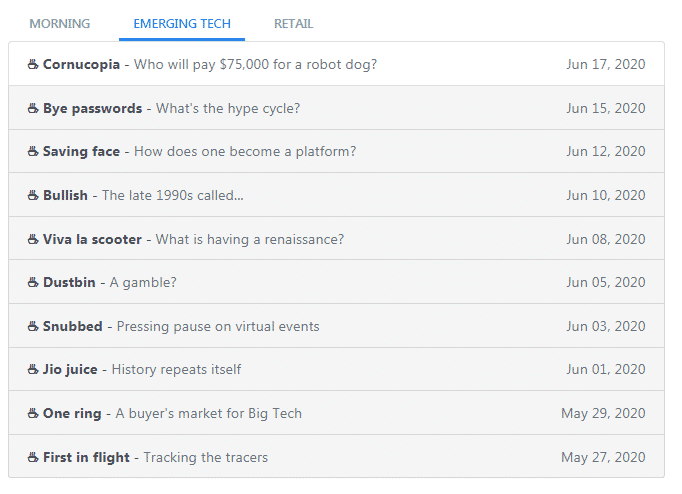This screenshot has width=682, height=494.
Task: Click the date Jun 12, 2020
Action: pos(605,151)
